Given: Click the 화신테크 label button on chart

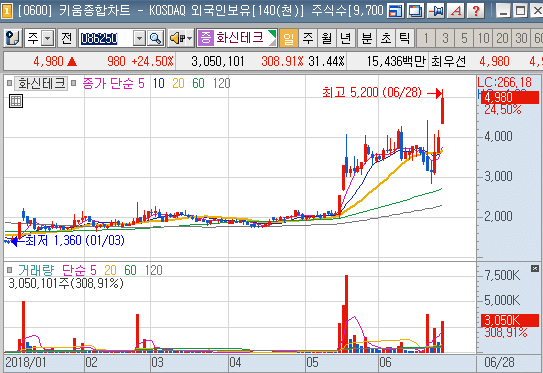Looking at the screenshot, I should pos(42,83).
